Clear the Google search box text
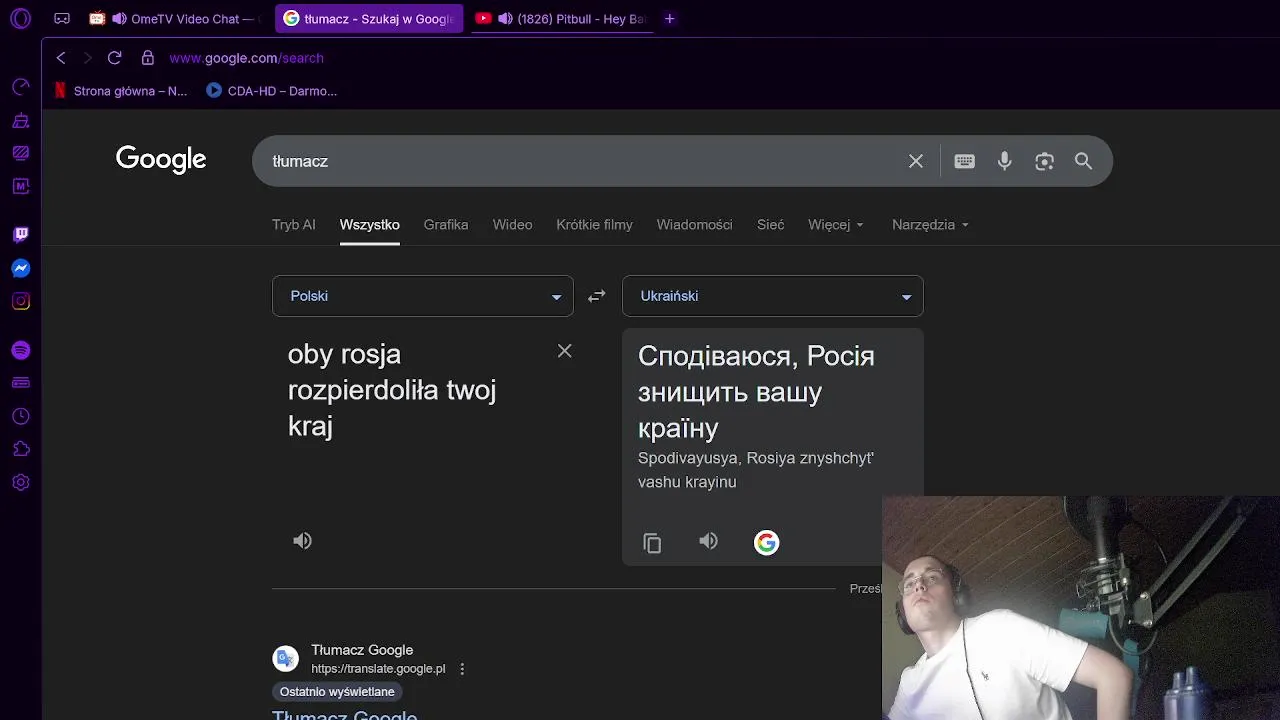This screenshot has height=720, width=1280. pyautogui.click(x=915, y=161)
